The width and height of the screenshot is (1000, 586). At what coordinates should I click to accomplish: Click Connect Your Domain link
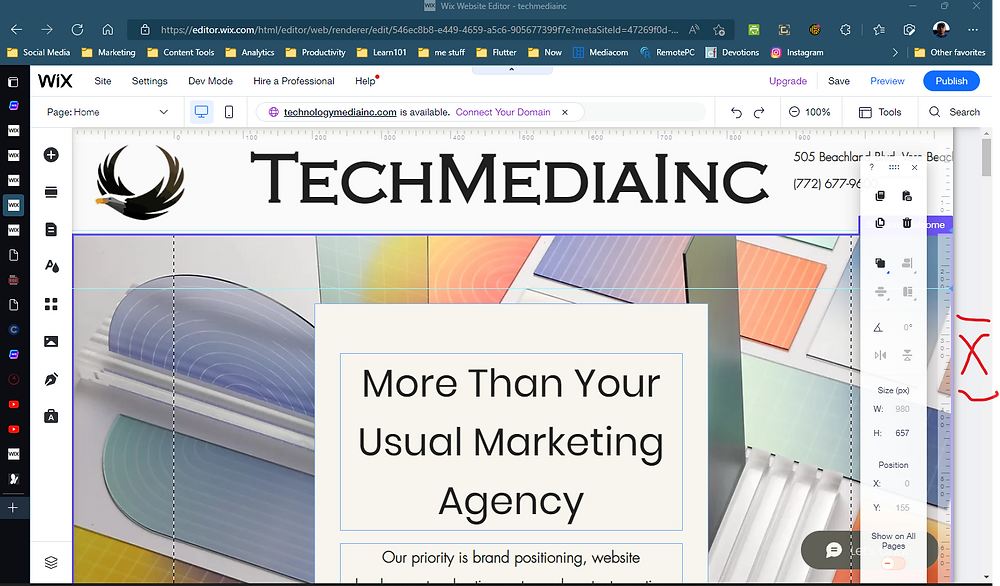[x=503, y=112]
